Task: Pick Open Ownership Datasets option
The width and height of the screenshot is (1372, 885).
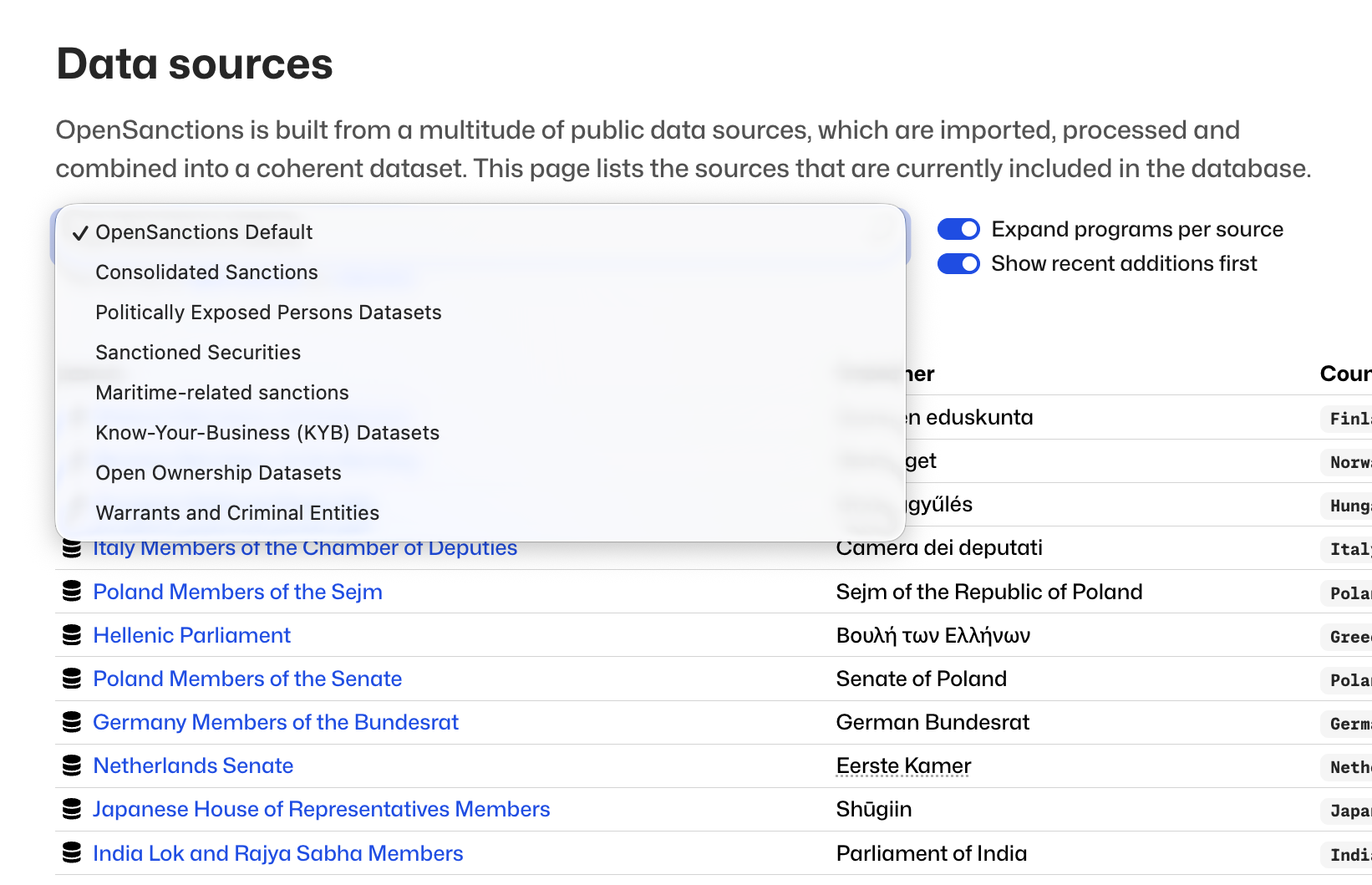Action: 480,473
